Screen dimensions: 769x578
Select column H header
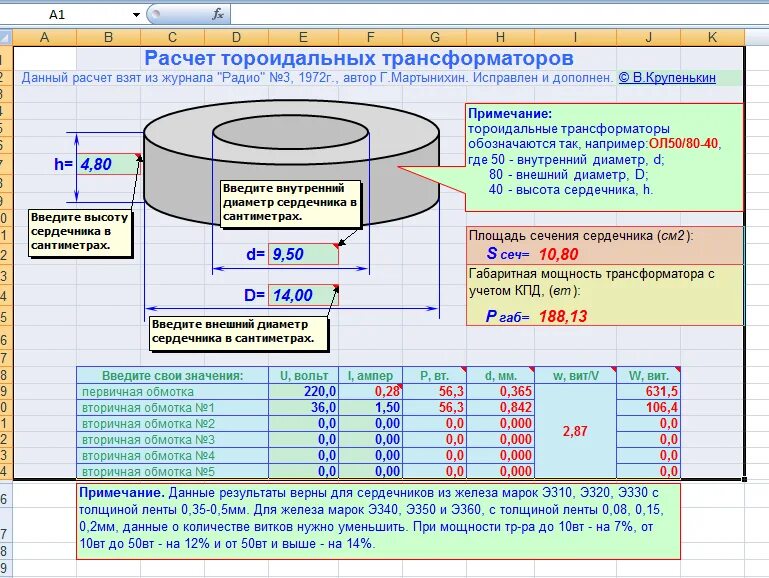pyautogui.click(x=500, y=37)
